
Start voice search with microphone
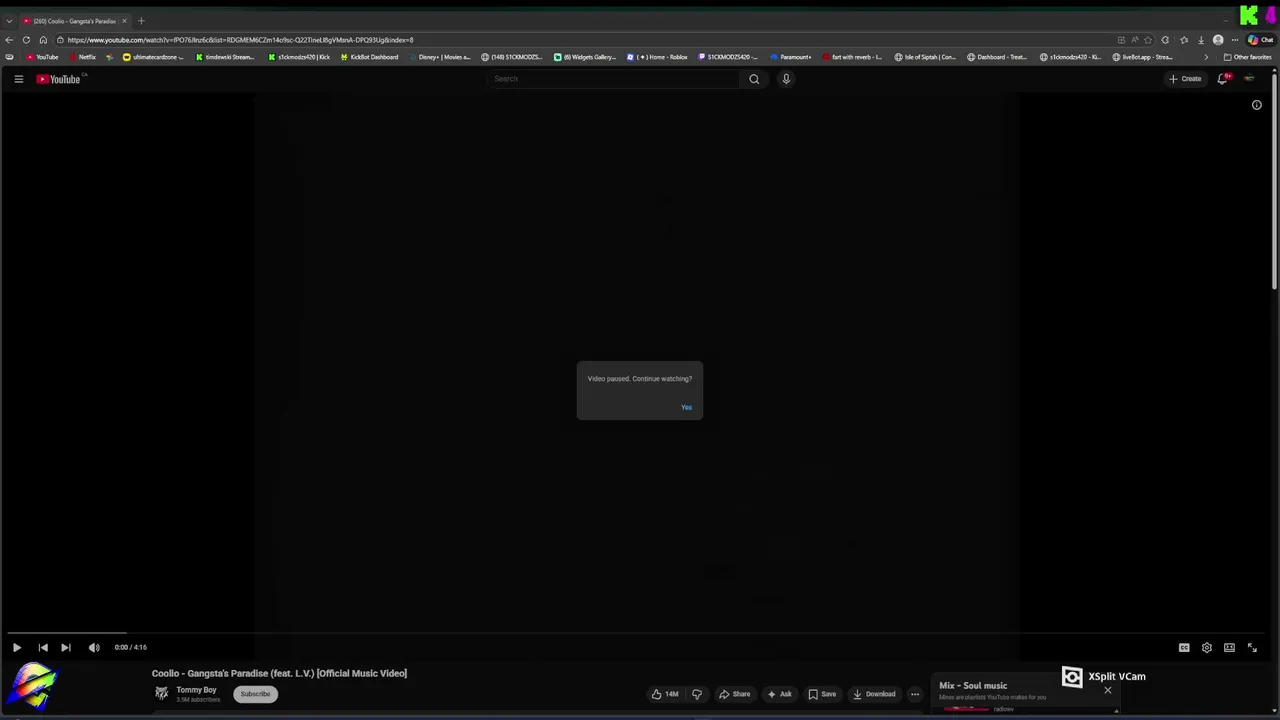tap(786, 79)
